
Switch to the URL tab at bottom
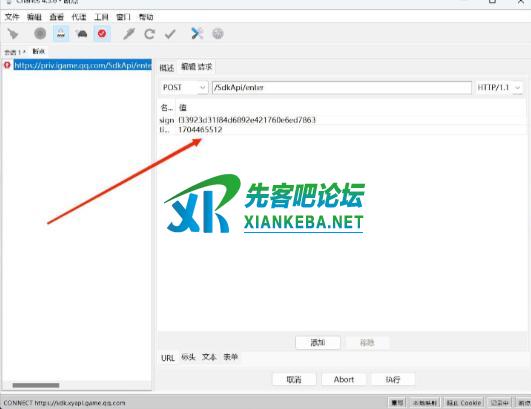[168, 358]
